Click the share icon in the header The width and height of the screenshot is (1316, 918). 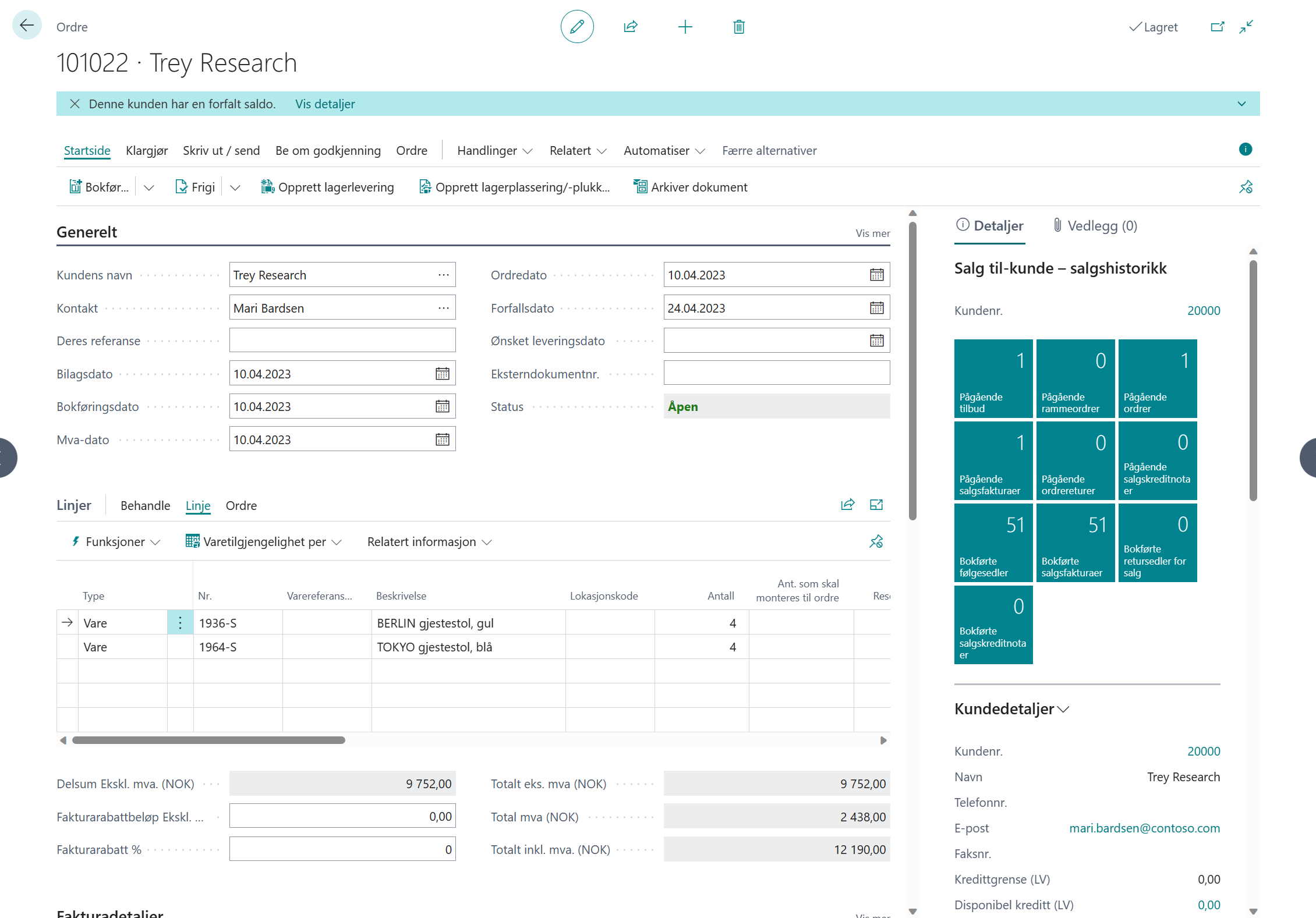pyautogui.click(x=631, y=27)
